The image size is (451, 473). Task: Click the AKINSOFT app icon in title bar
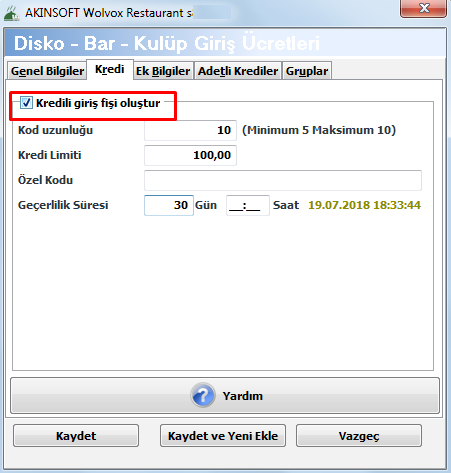[12, 13]
